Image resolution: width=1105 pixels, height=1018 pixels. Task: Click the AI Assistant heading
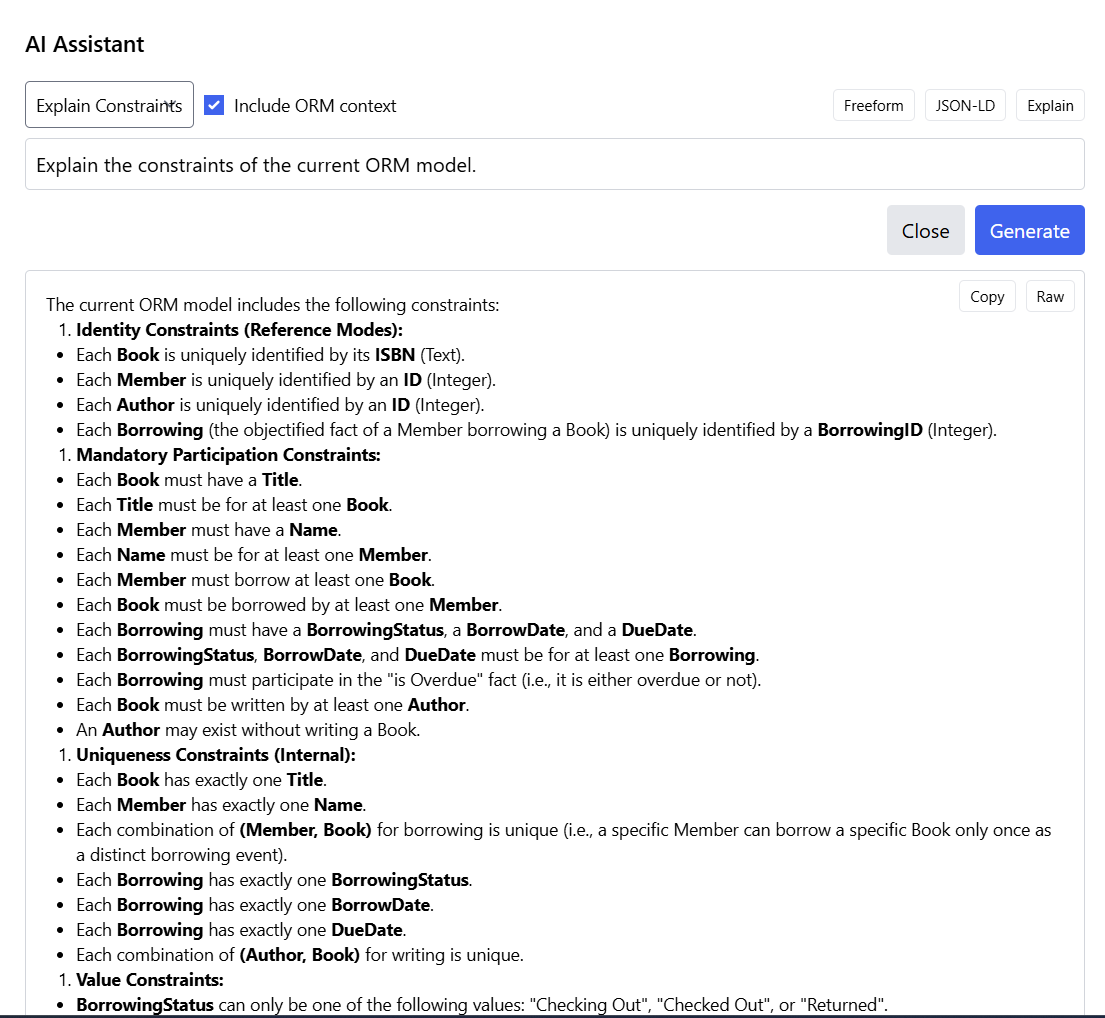point(85,44)
